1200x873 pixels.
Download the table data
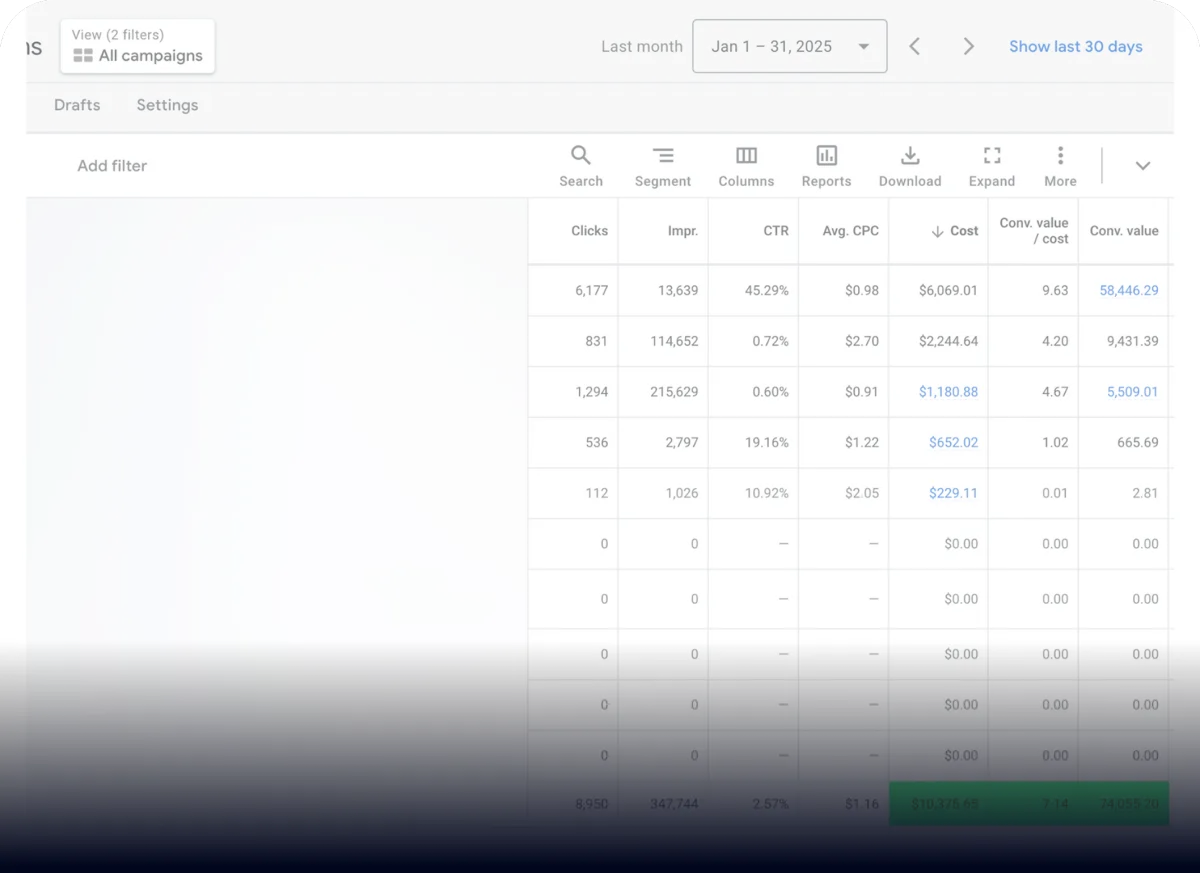(x=910, y=166)
